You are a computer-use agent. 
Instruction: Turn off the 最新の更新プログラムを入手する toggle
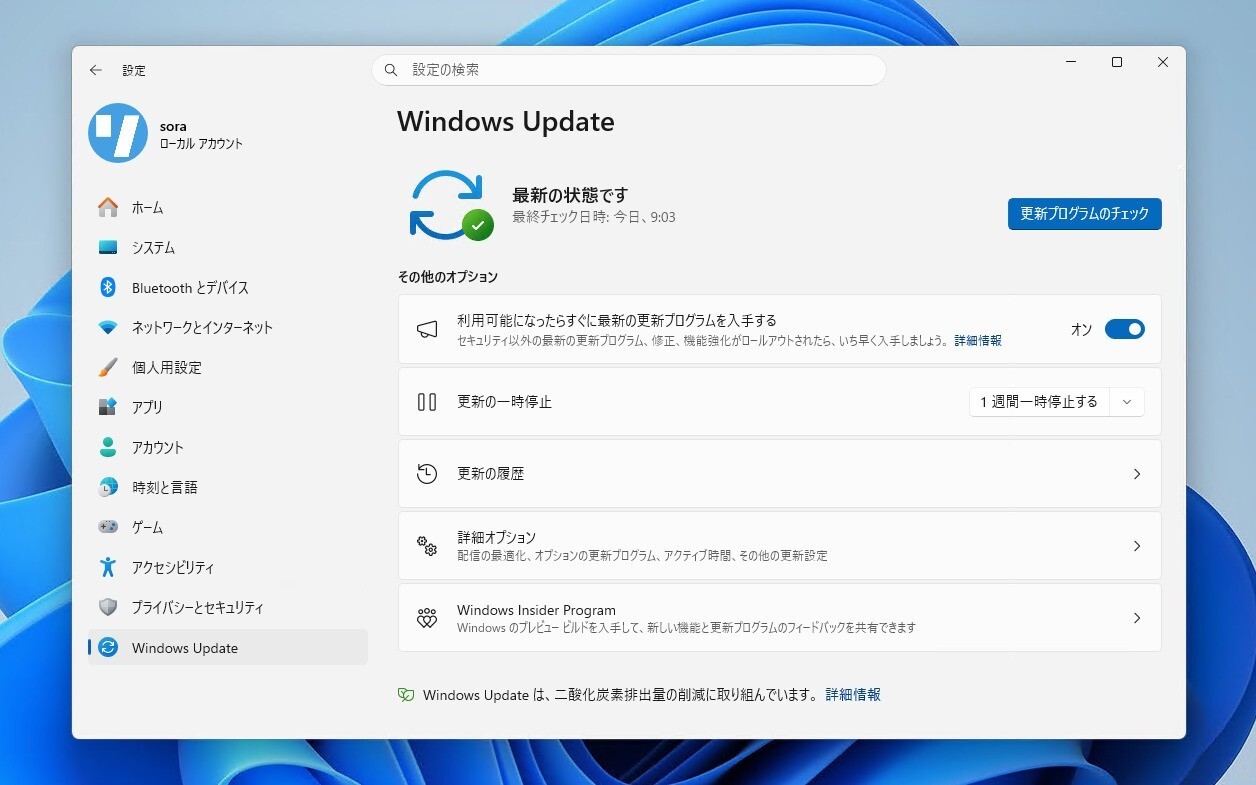pyautogui.click(x=1125, y=329)
